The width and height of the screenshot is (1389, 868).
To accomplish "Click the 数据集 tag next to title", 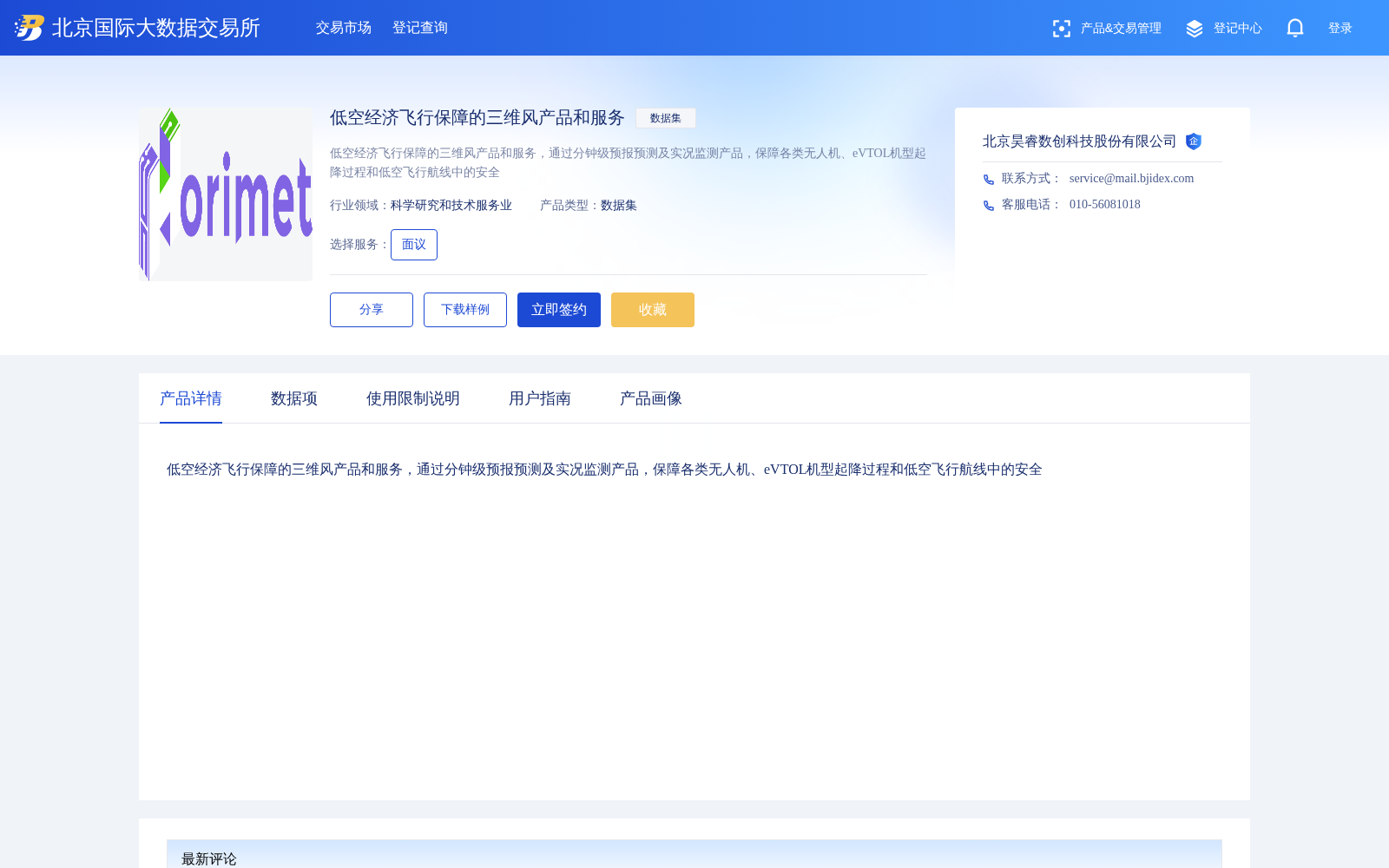I will 666,118.
